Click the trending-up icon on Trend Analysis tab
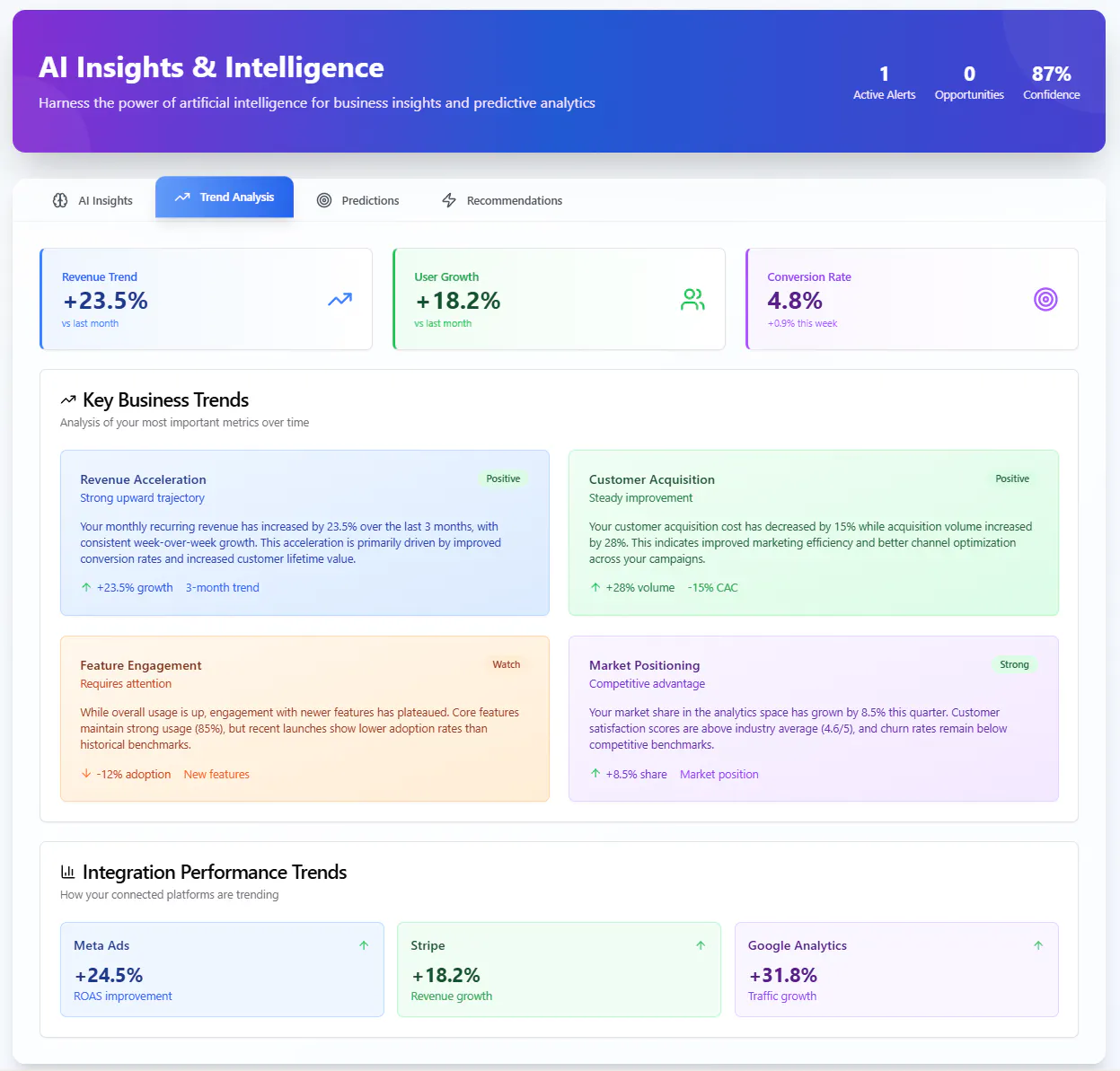The height and width of the screenshot is (1071, 1120). pyautogui.click(x=182, y=197)
